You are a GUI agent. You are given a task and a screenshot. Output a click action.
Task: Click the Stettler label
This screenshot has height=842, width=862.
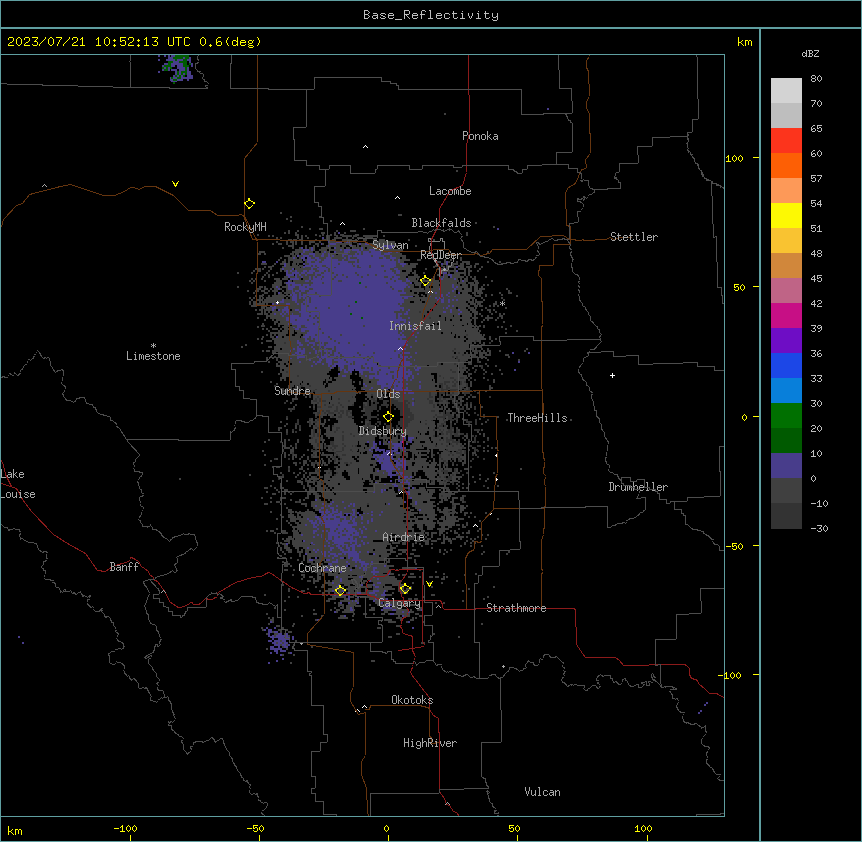click(634, 237)
